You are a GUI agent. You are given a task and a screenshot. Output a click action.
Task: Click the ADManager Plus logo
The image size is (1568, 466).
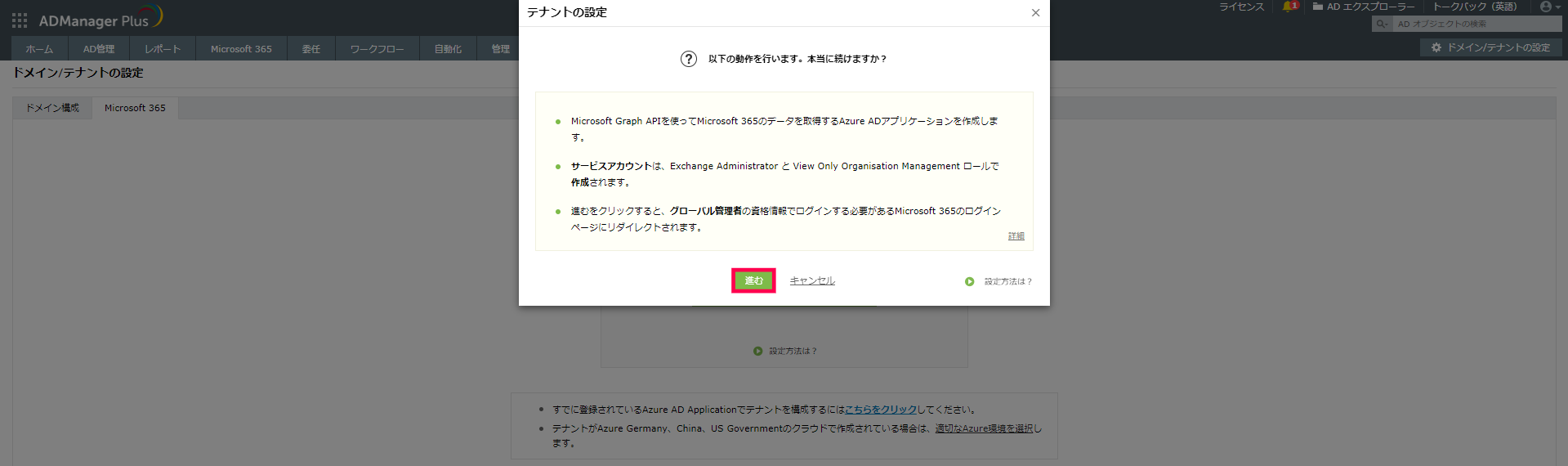pos(101,18)
